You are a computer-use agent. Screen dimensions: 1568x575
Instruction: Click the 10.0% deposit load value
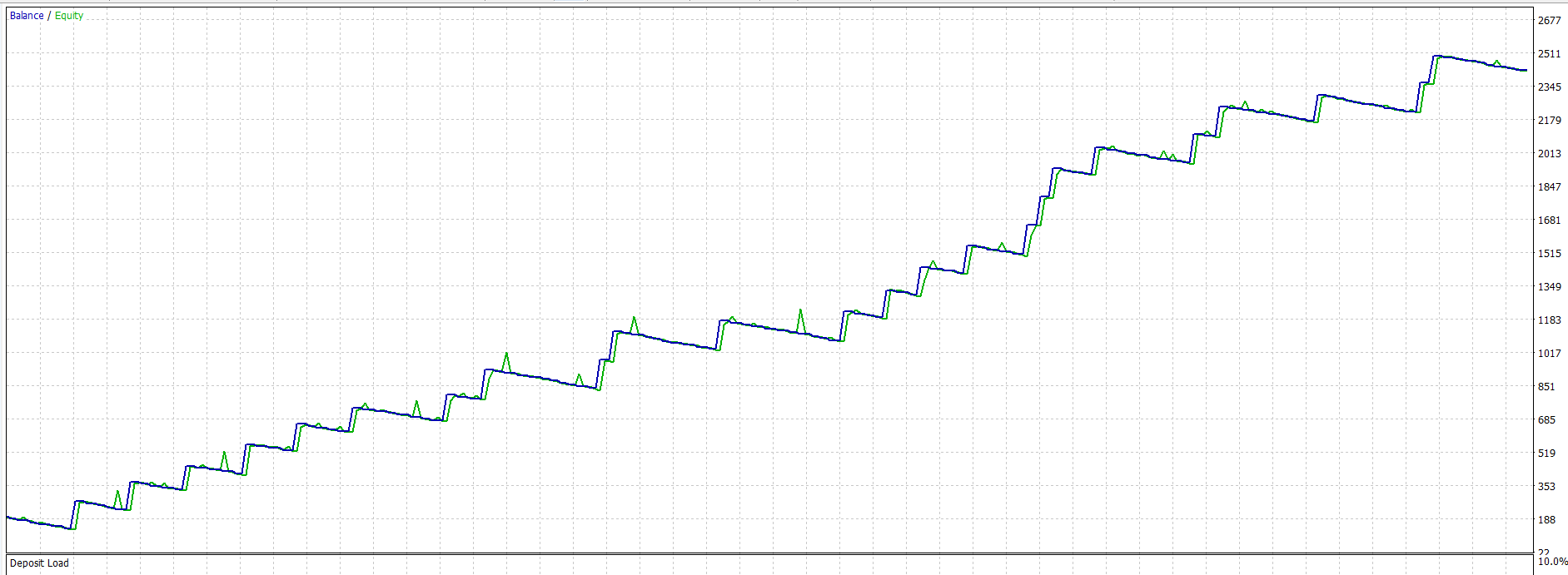pyautogui.click(x=1552, y=562)
